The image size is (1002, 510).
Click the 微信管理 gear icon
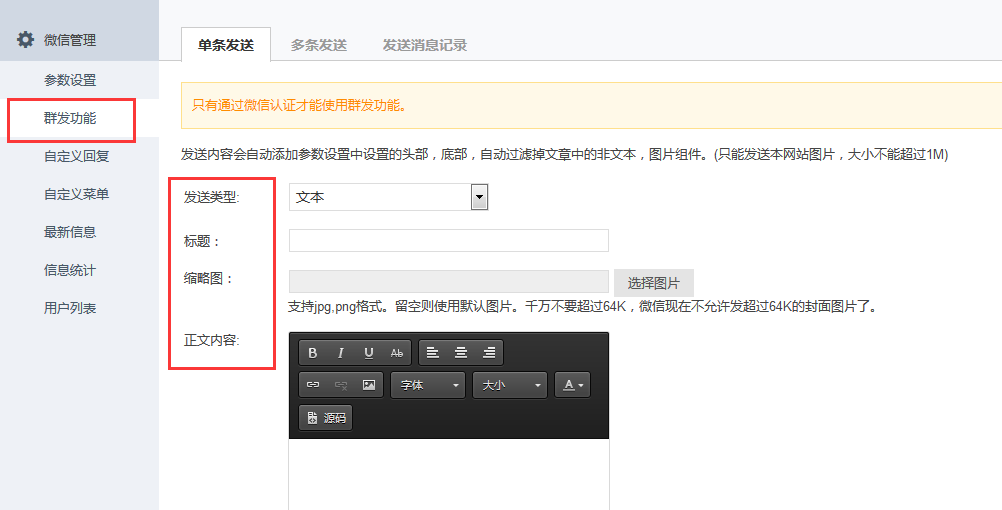26,40
